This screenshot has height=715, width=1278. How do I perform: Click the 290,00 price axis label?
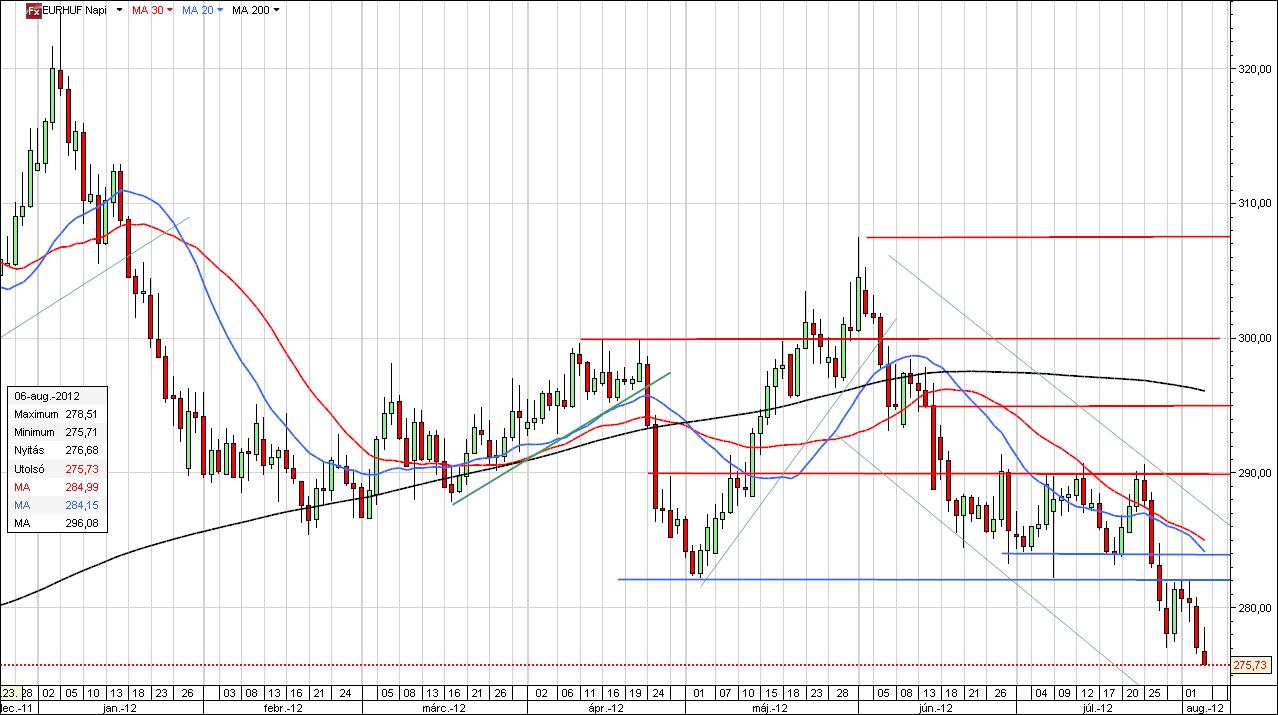click(x=1253, y=474)
